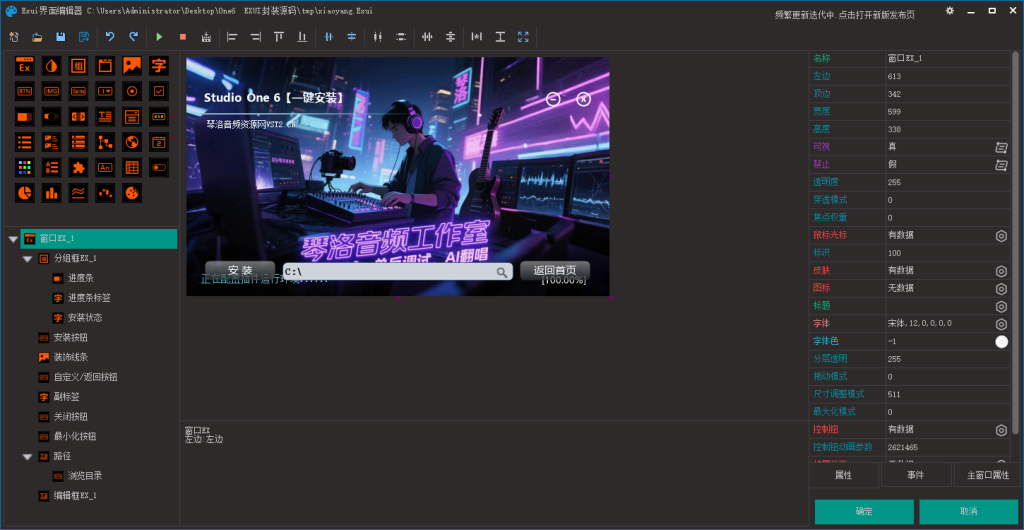Select the checkbox component in palette
This screenshot has width=1024, height=530.
tap(159, 91)
